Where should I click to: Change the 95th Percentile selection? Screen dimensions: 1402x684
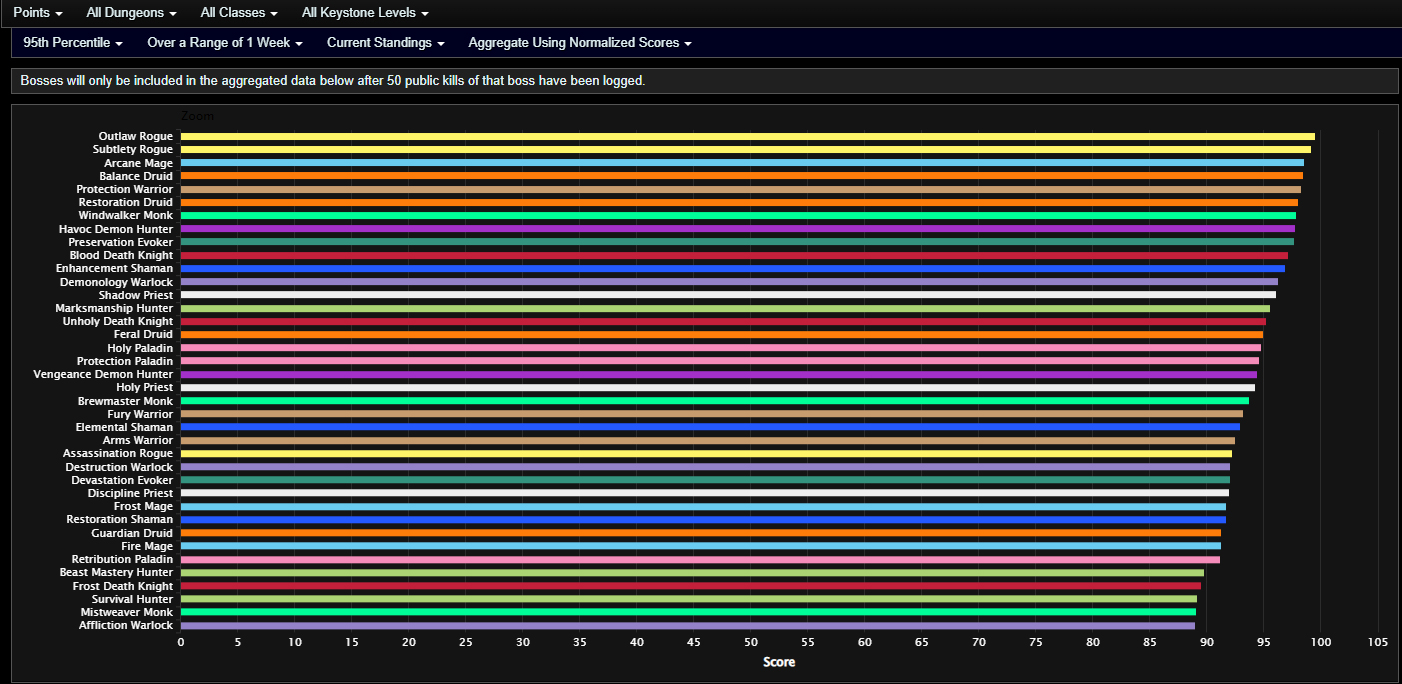point(73,43)
